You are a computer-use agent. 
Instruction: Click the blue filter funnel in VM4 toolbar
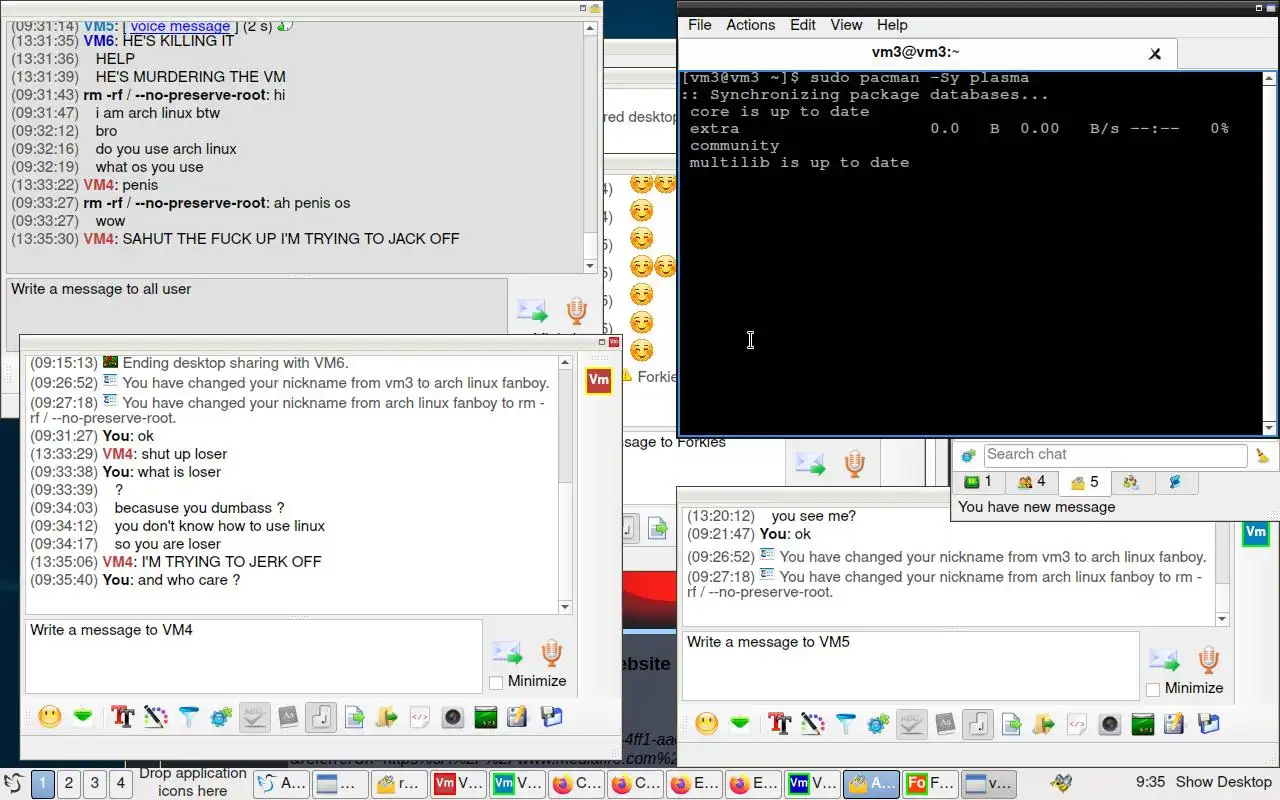[189, 717]
